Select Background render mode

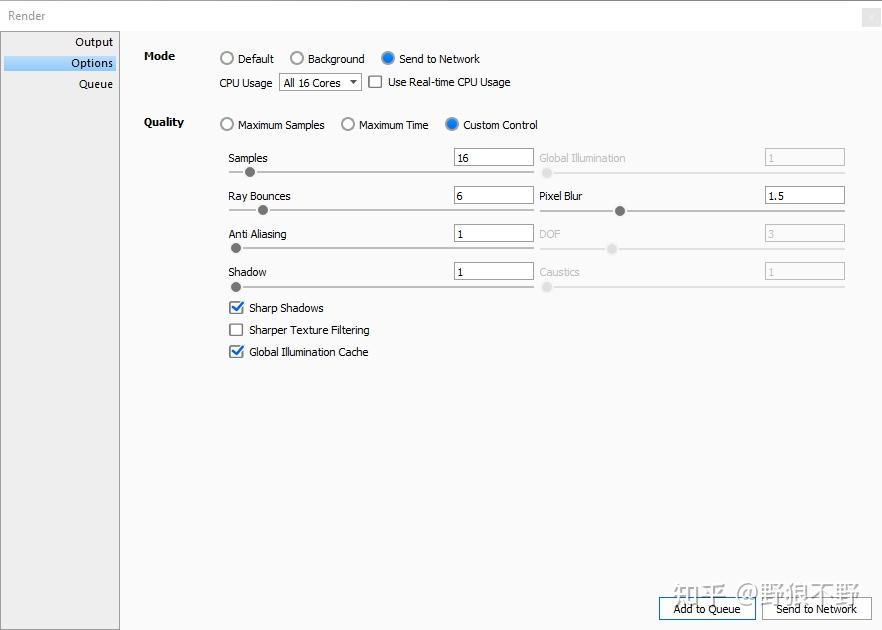297,59
